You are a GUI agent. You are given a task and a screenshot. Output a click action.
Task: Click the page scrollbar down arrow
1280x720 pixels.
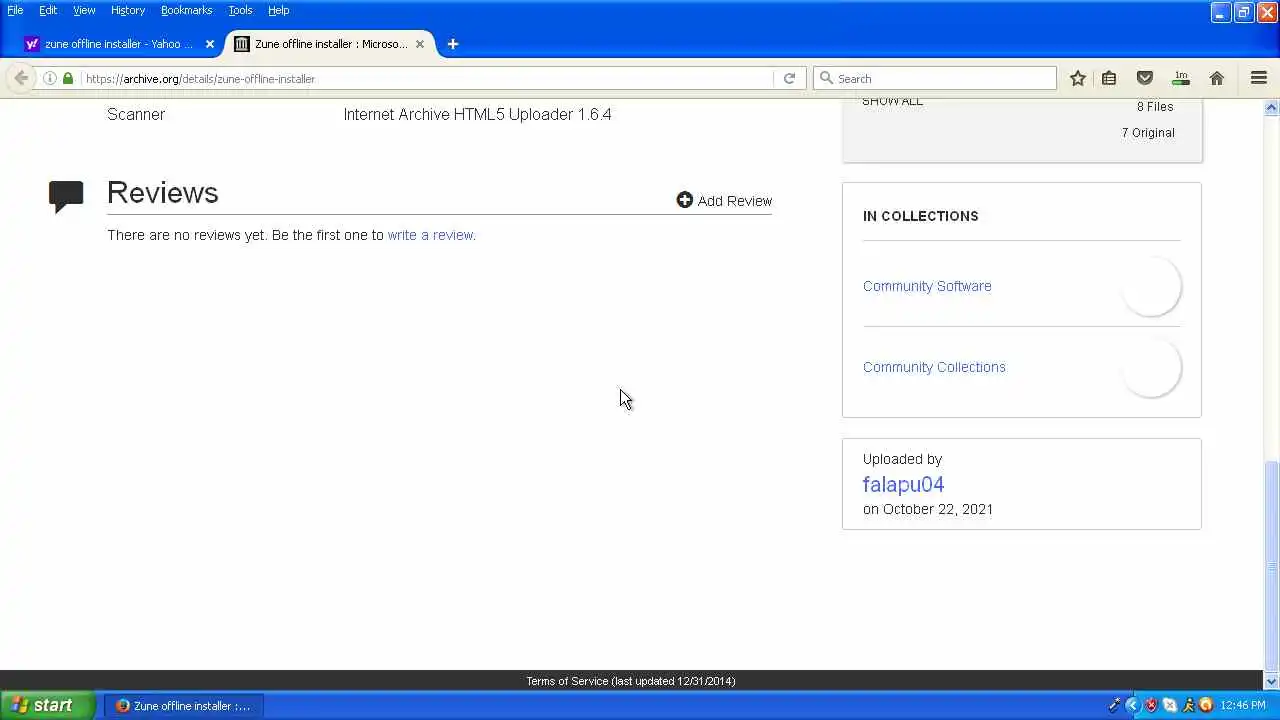coord(1272,682)
